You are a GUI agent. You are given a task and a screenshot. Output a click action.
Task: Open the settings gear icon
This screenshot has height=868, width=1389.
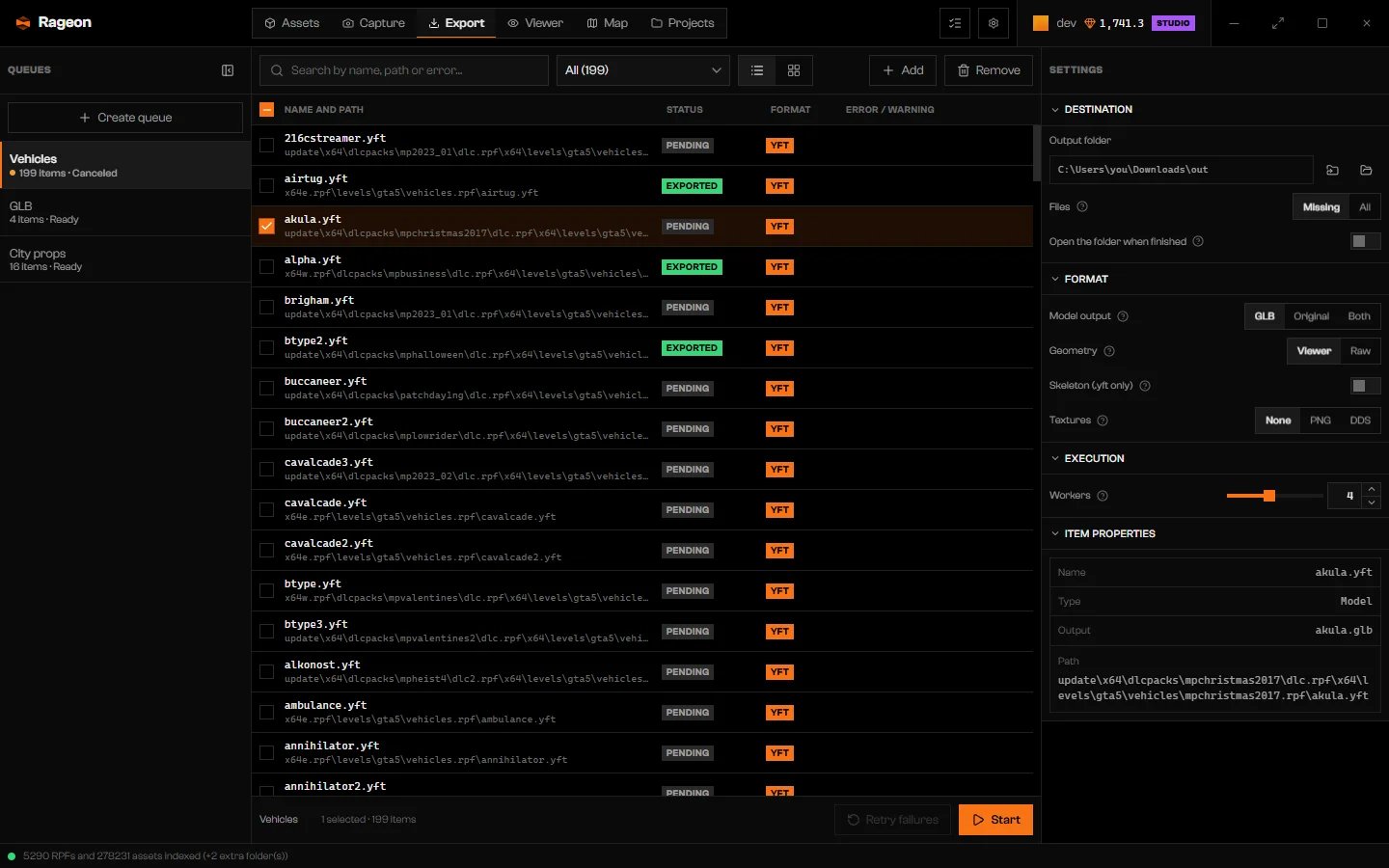point(994,23)
